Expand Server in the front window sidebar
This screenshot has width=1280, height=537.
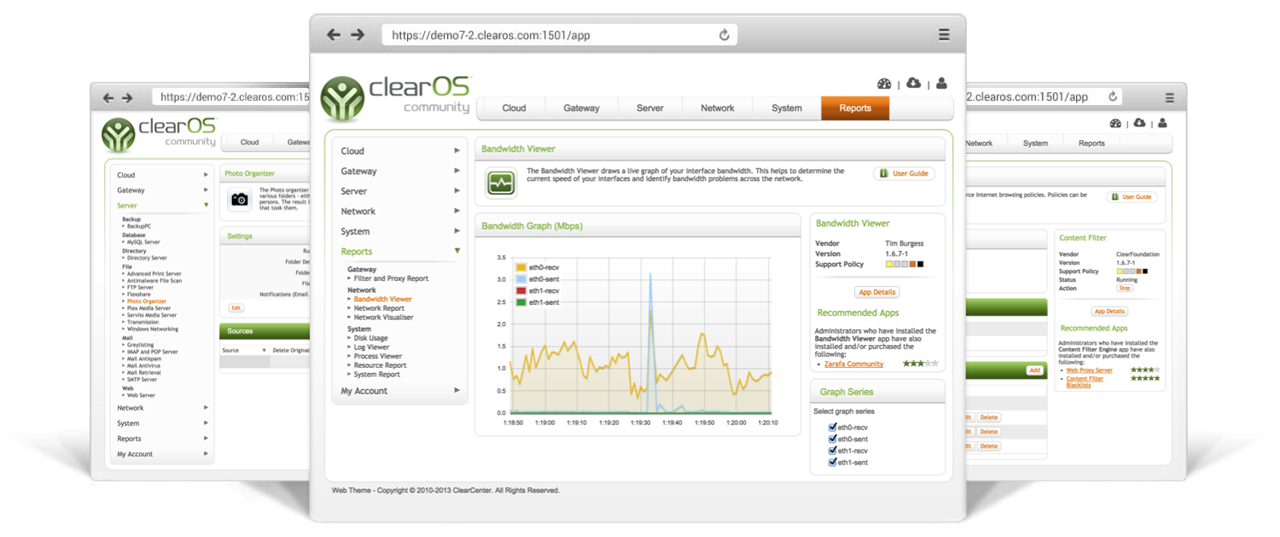pos(400,191)
